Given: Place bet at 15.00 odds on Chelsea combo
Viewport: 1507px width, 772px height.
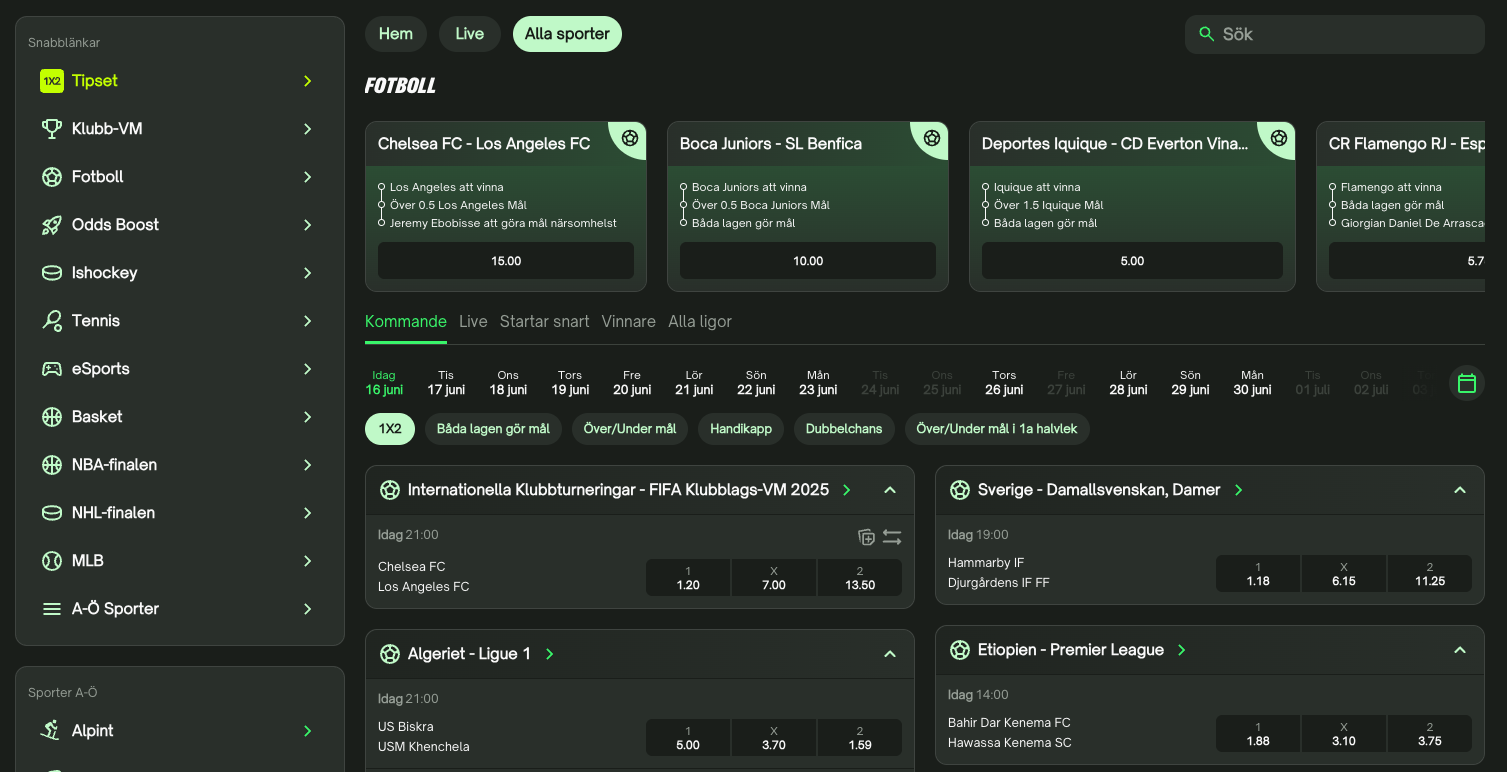Looking at the screenshot, I should (506, 261).
